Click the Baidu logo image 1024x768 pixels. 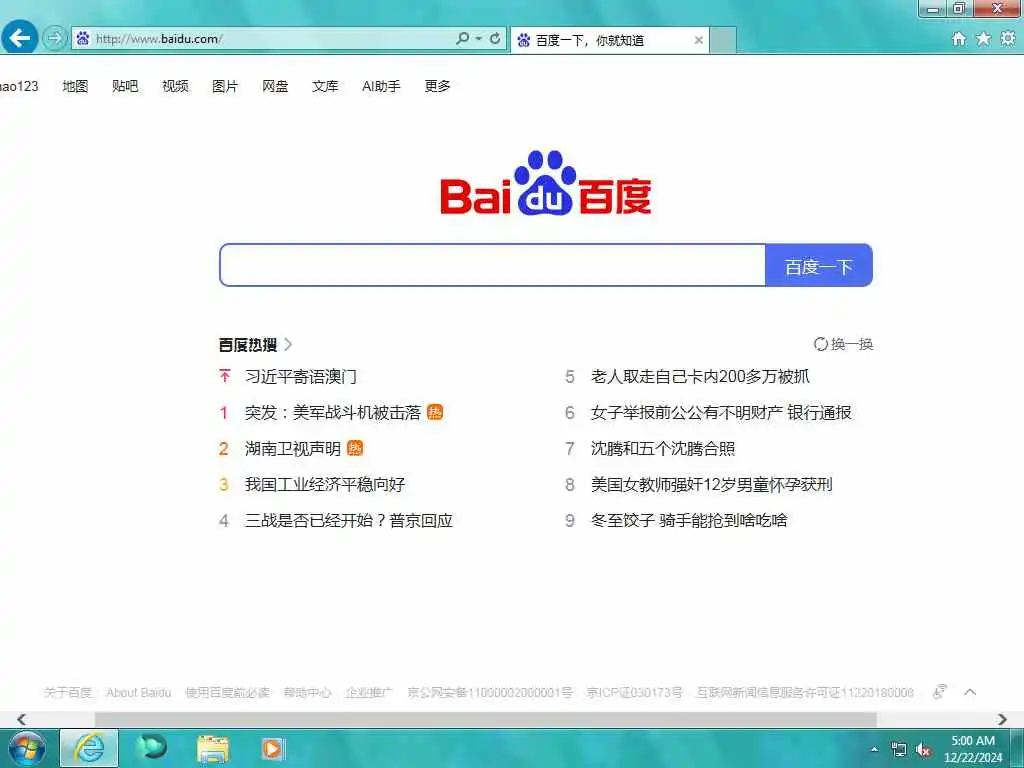[x=546, y=184]
